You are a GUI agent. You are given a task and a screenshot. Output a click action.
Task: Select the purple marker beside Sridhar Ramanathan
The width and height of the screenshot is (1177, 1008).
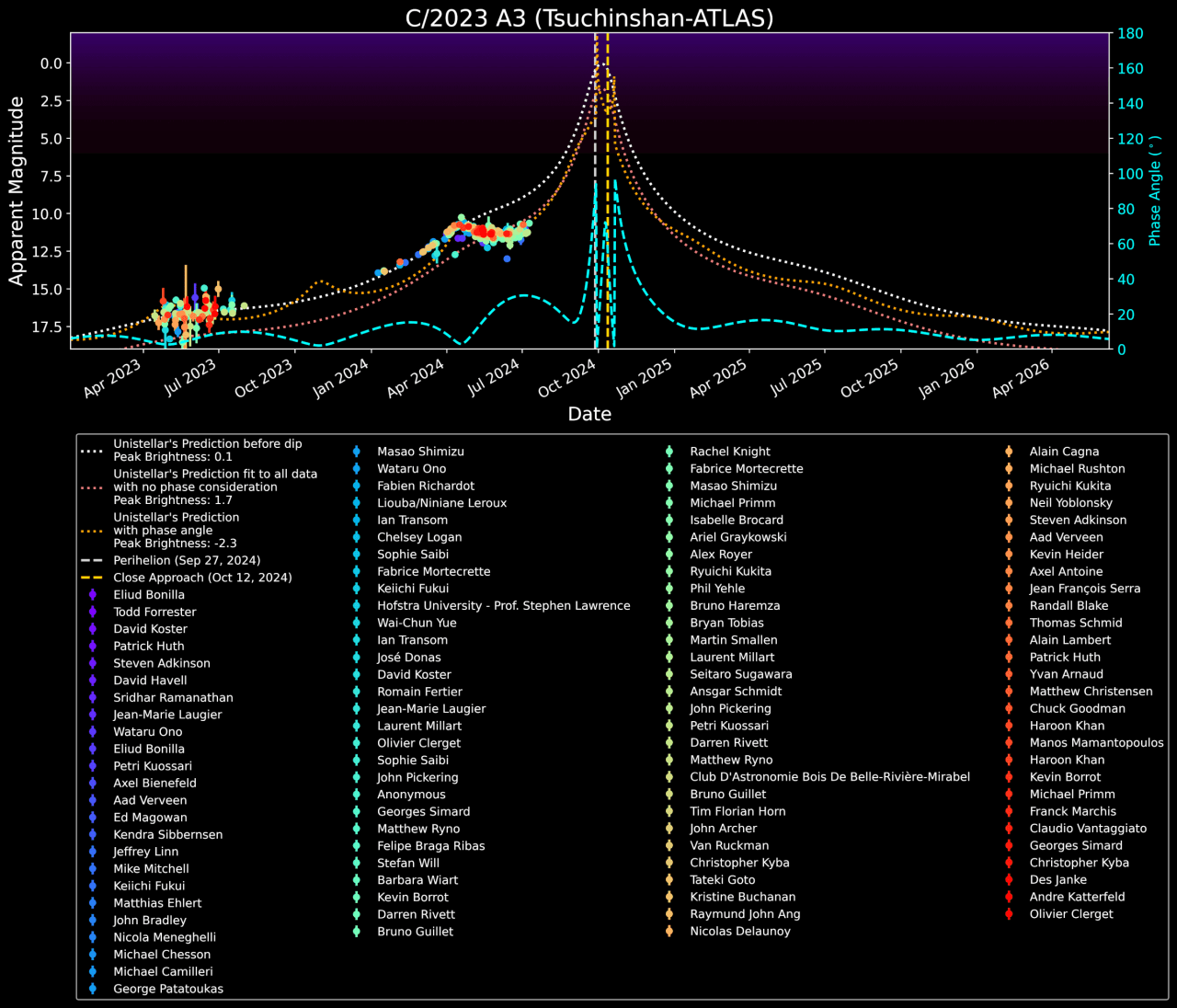(x=91, y=697)
